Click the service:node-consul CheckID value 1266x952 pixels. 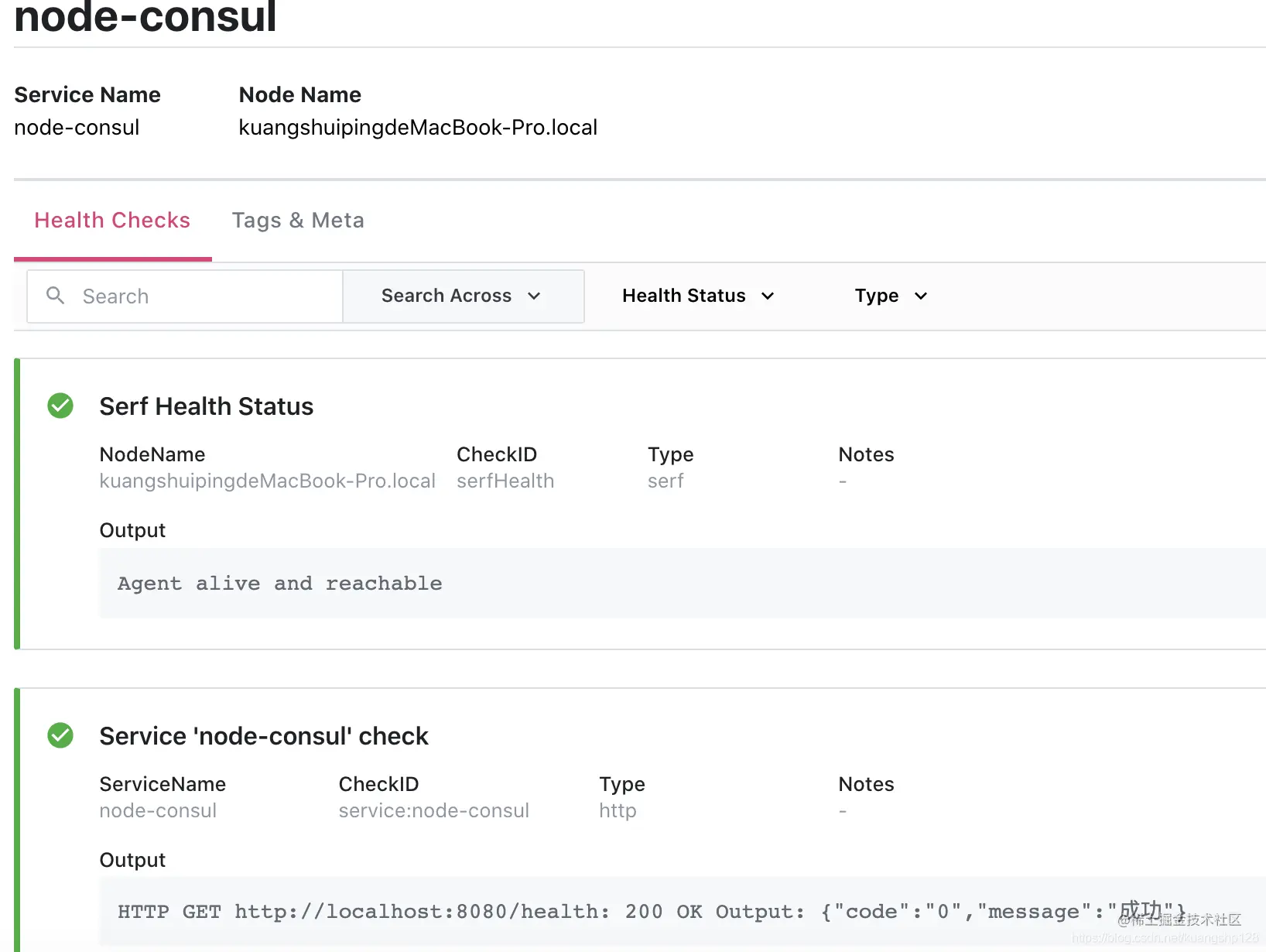[434, 810]
